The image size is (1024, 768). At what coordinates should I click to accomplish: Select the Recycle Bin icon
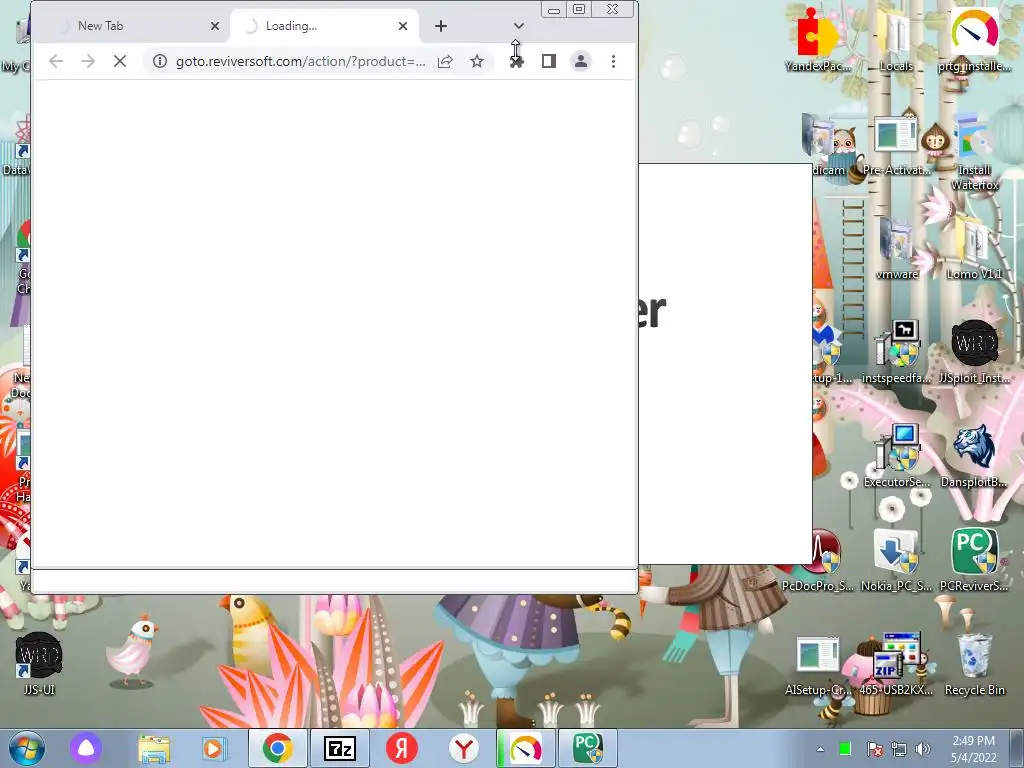point(974,665)
